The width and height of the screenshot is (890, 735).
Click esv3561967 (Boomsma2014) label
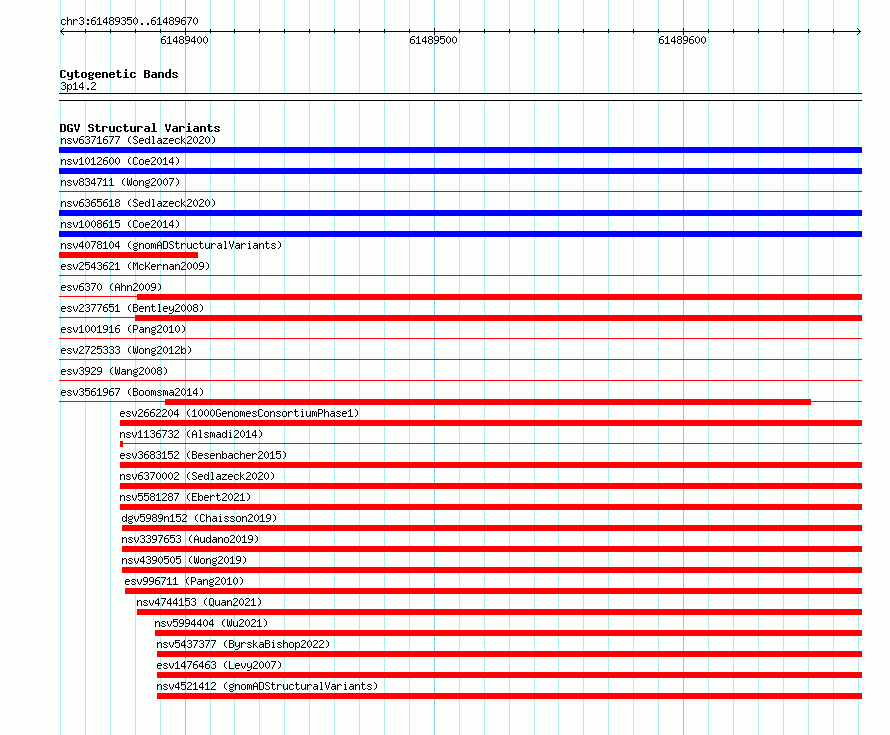[x=132, y=392]
